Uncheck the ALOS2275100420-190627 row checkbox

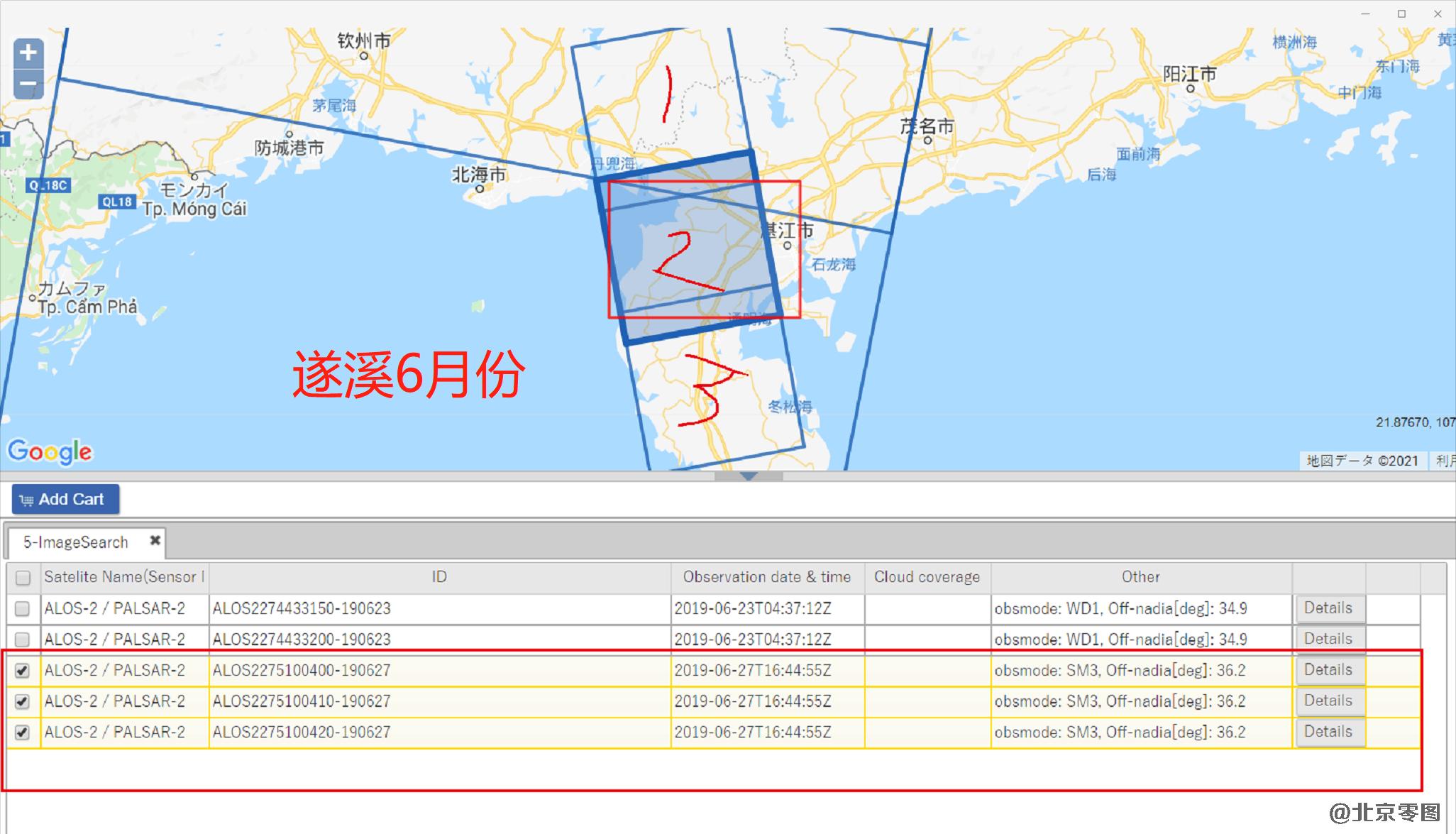23,732
